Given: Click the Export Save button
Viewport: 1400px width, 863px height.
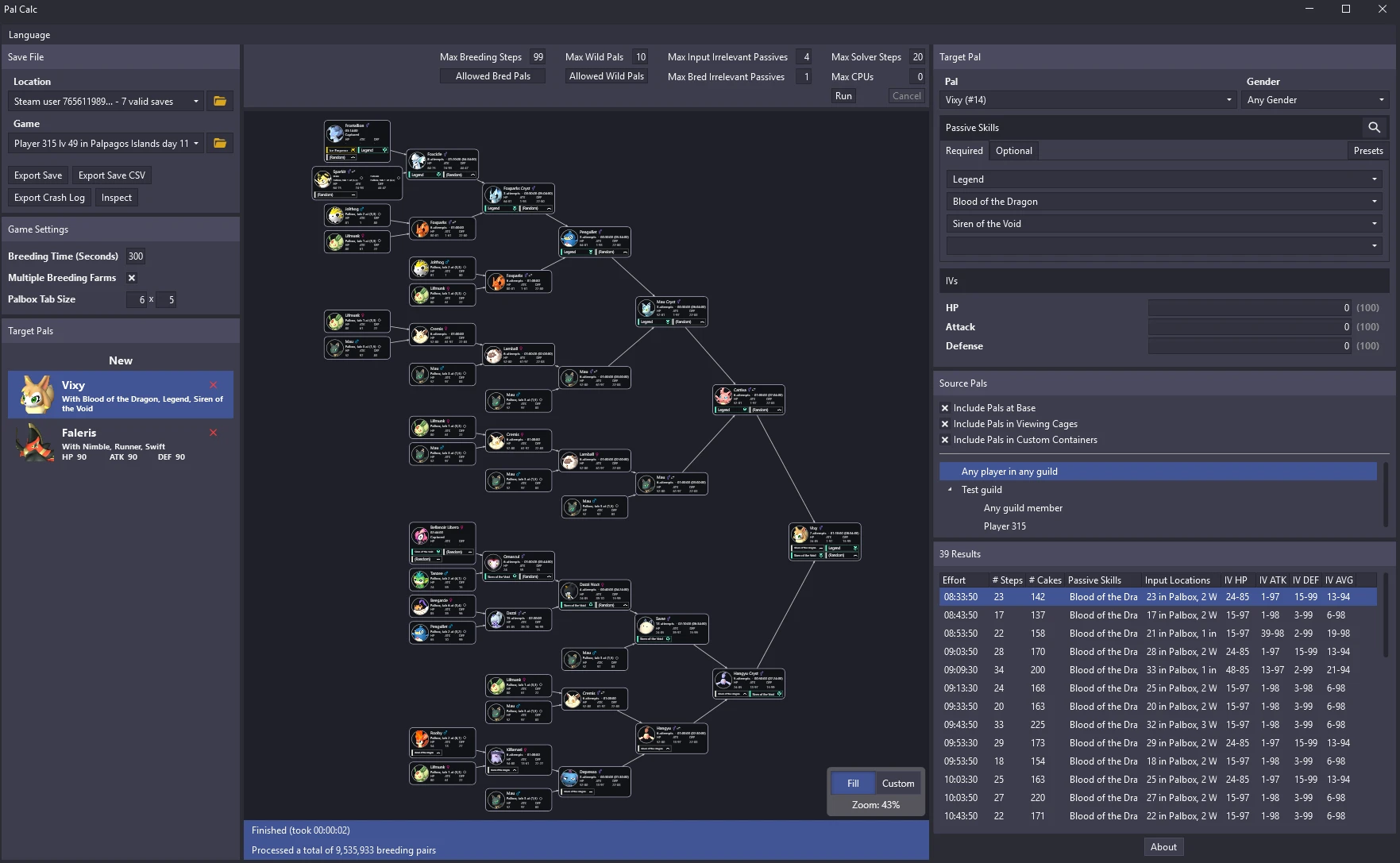Looking at the screenshot, I should coord(38,175).
